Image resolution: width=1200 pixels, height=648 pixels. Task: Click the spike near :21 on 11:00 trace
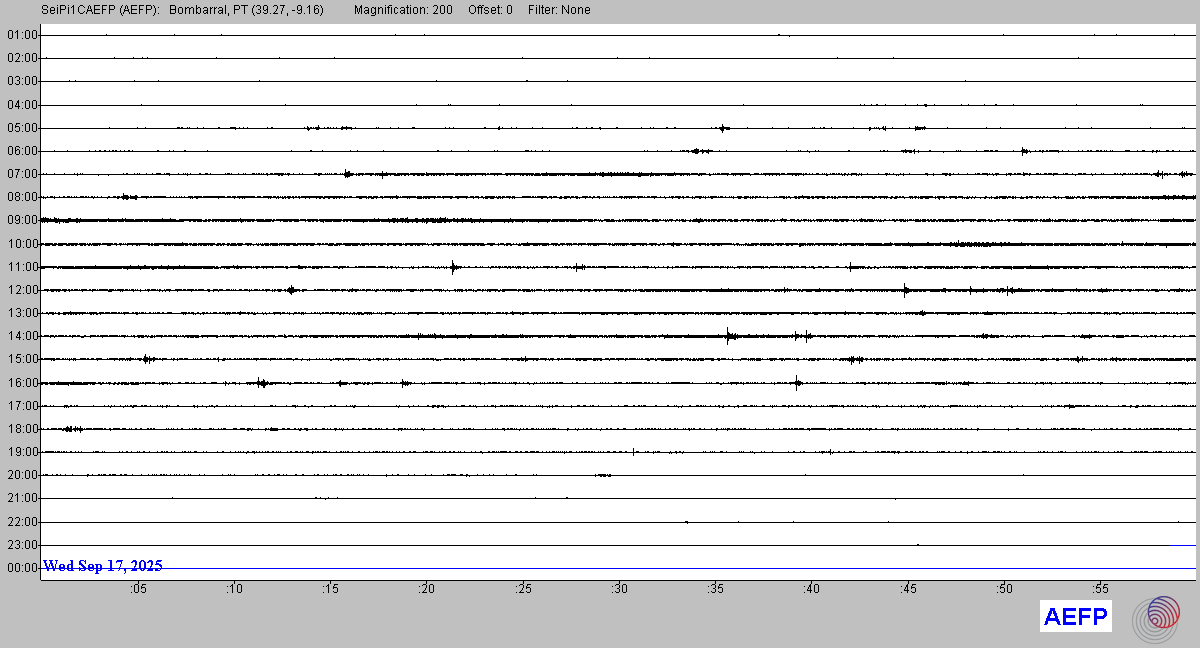click(x=453, y=267)
